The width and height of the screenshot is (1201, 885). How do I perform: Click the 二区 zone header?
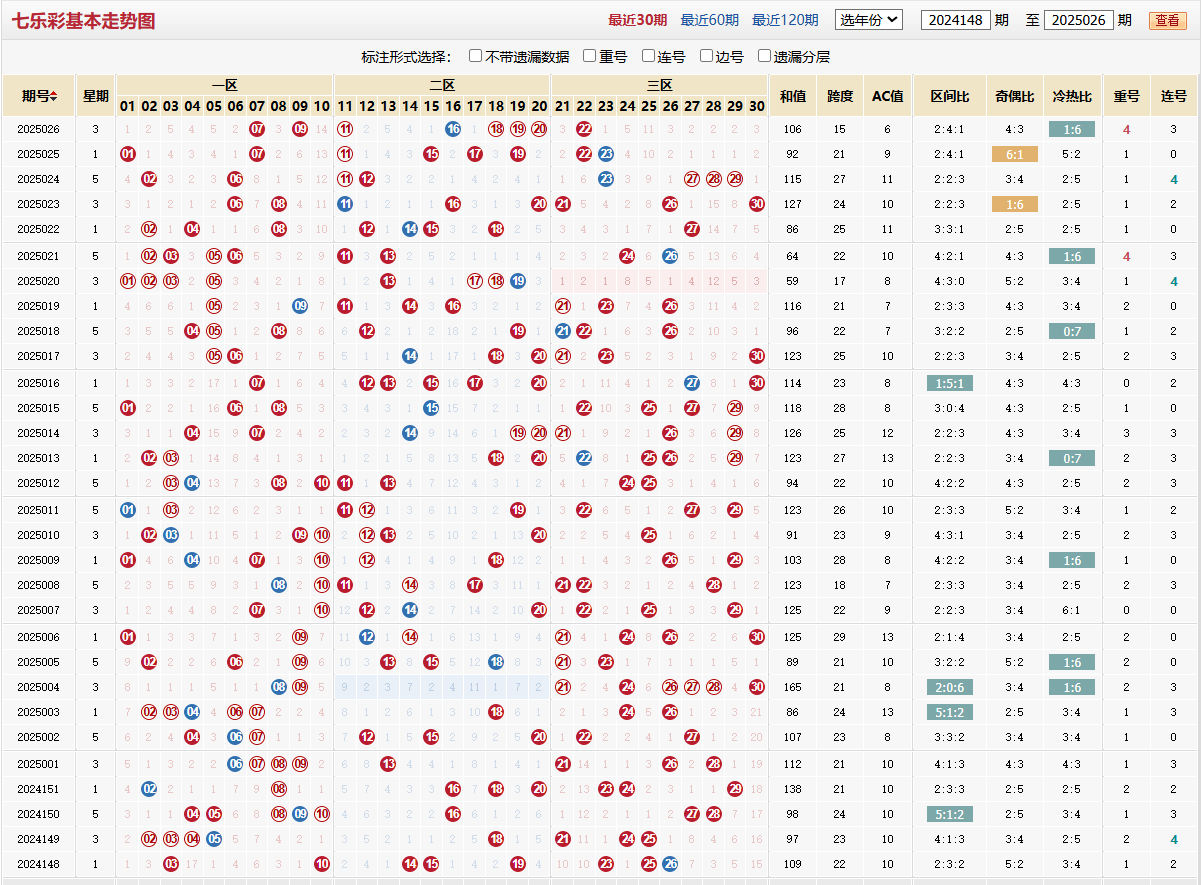click(442, 86)
